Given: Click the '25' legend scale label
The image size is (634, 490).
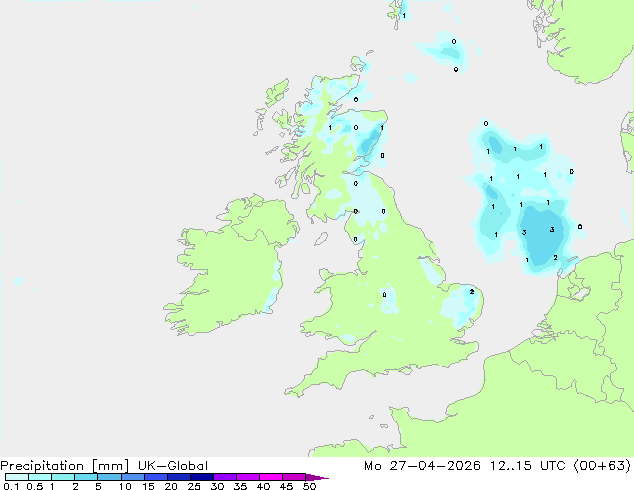Looking at the screenshot, I should pyautogui.click(x=194, y=486).
